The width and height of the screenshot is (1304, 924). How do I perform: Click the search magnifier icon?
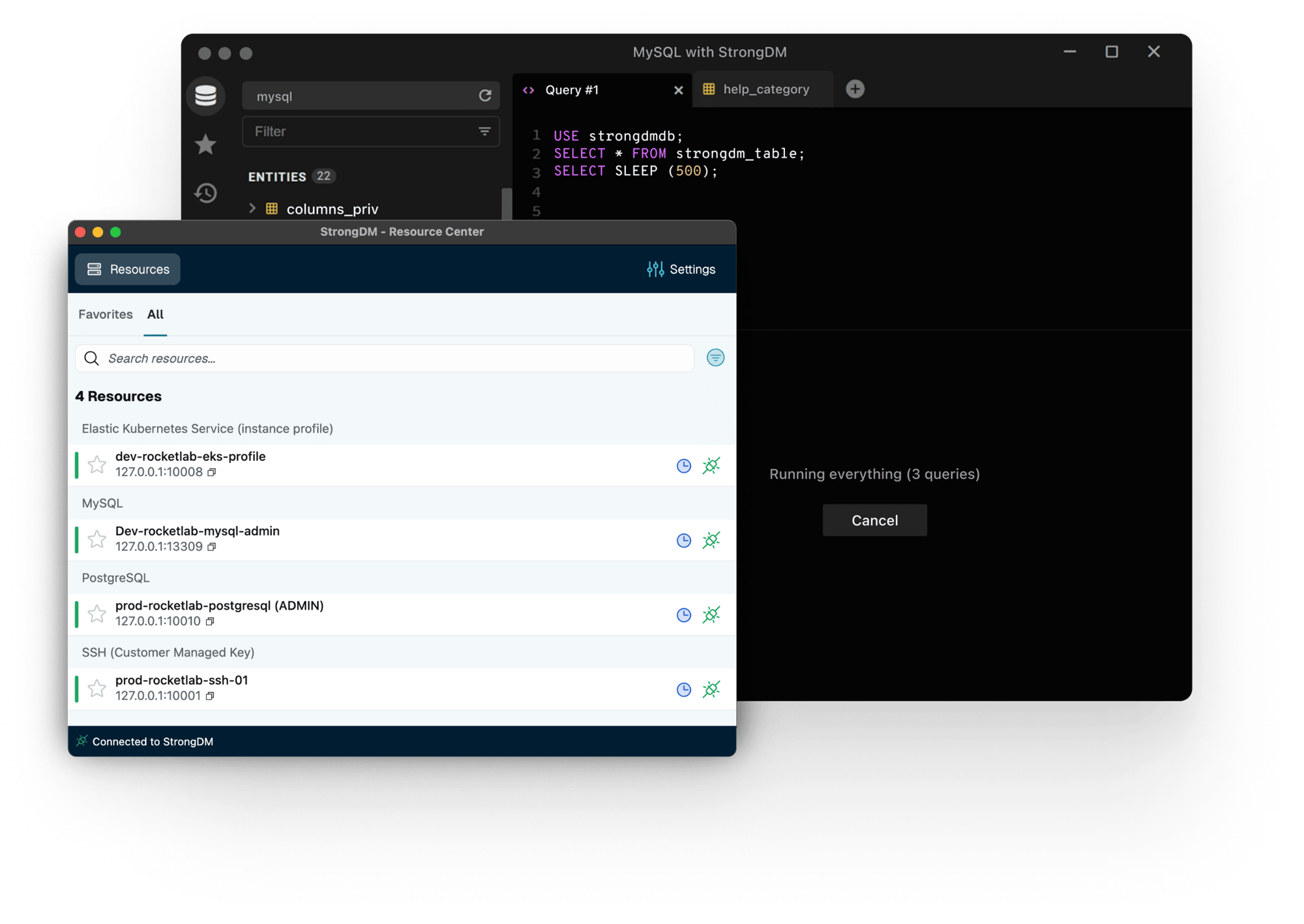[92, 359]
